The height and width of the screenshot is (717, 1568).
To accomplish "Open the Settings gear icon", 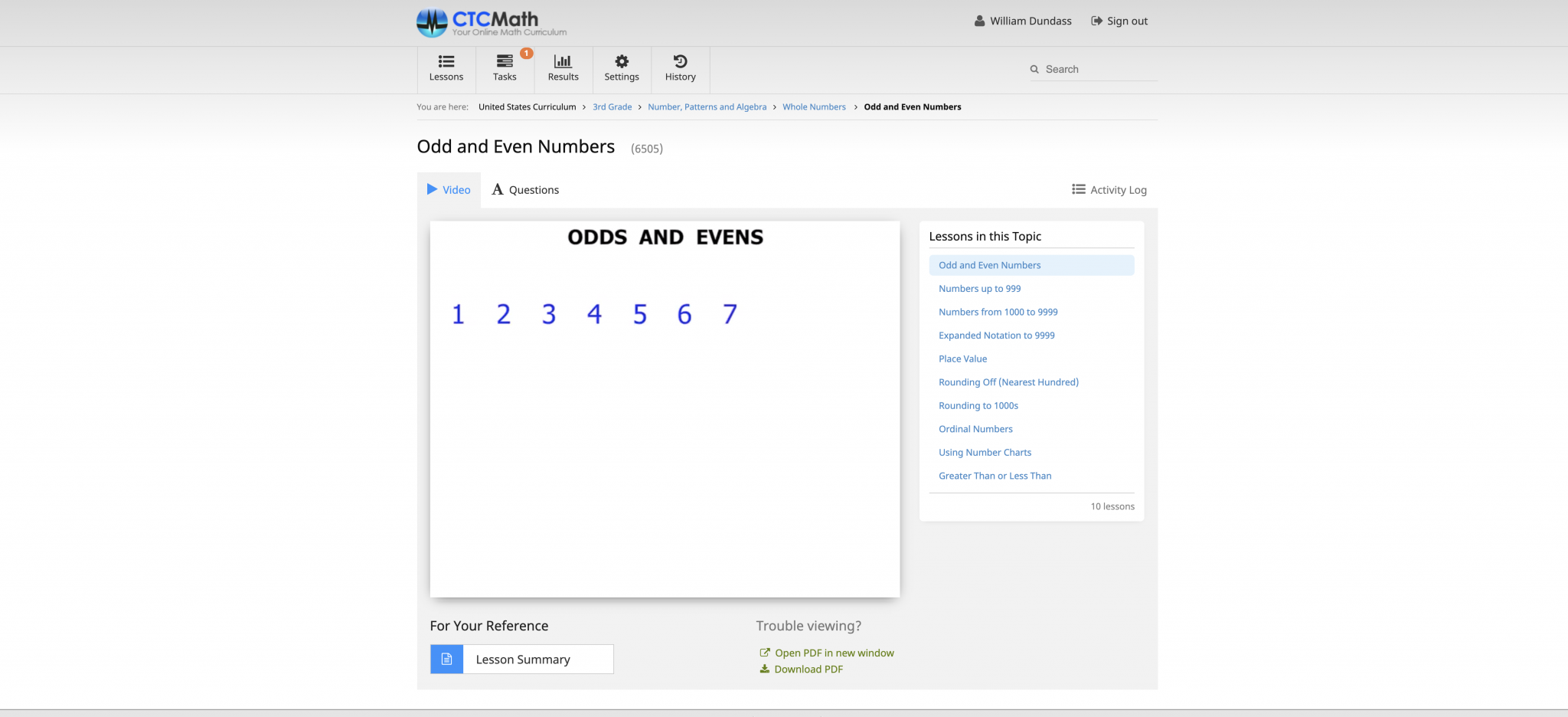I will click(x=622, y=60).
